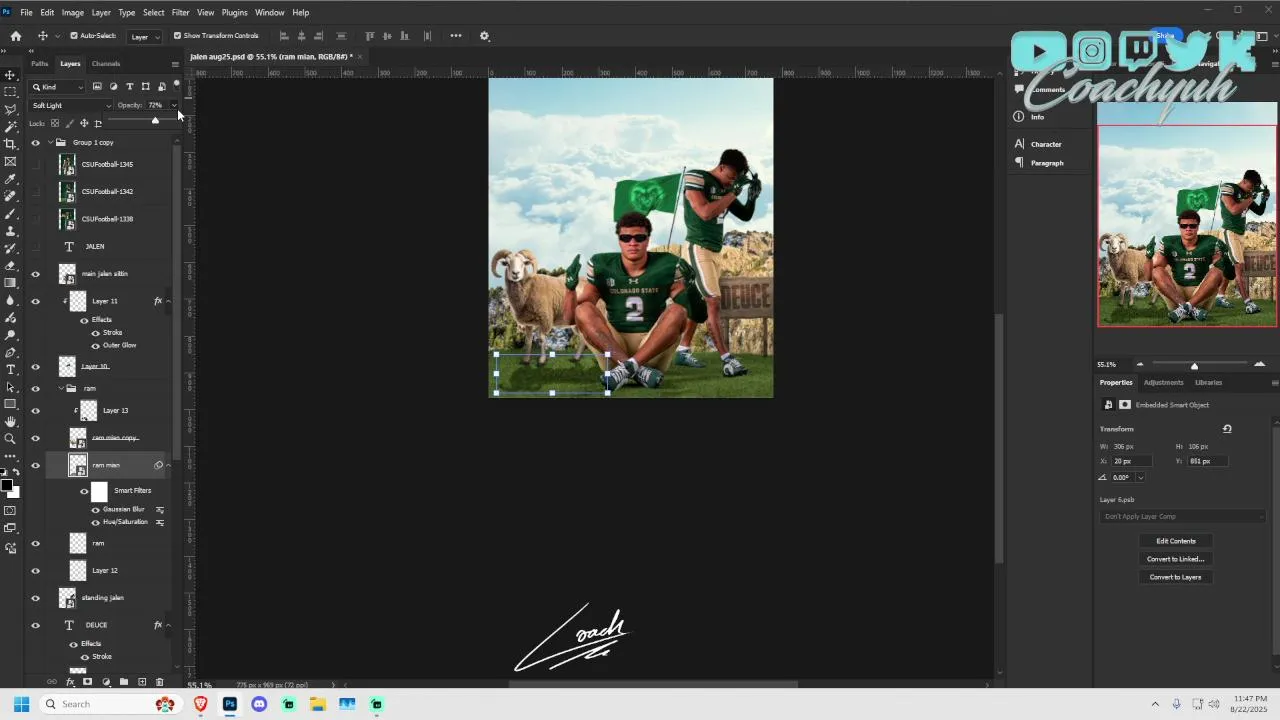Hide the Hue/Saturation smart filter
The height and width of the screenshot is (720, 1280).
pos(95,522)
